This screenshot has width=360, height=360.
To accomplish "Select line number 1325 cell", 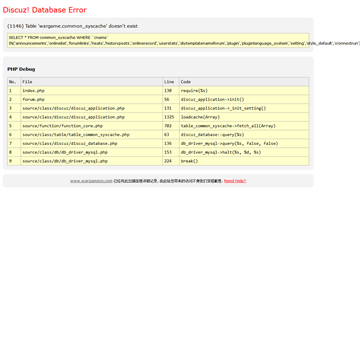I will (x=171, y=117).
